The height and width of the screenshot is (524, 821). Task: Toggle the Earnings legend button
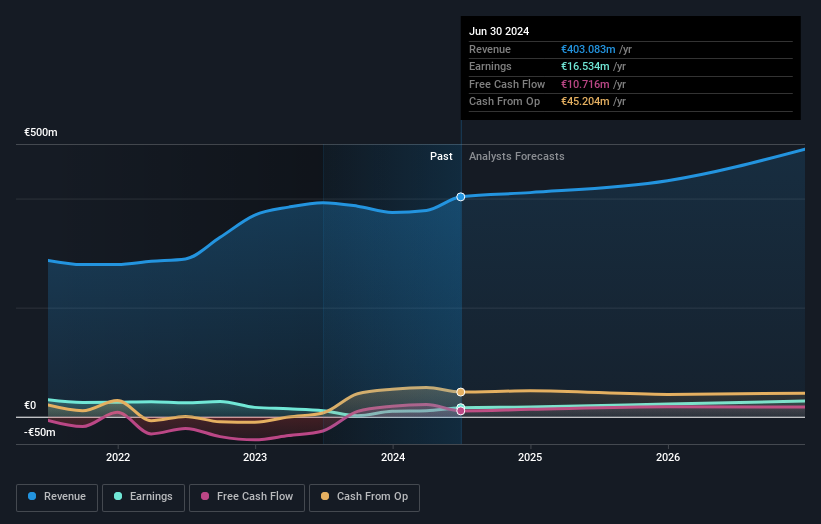click(x=143, y=497)
